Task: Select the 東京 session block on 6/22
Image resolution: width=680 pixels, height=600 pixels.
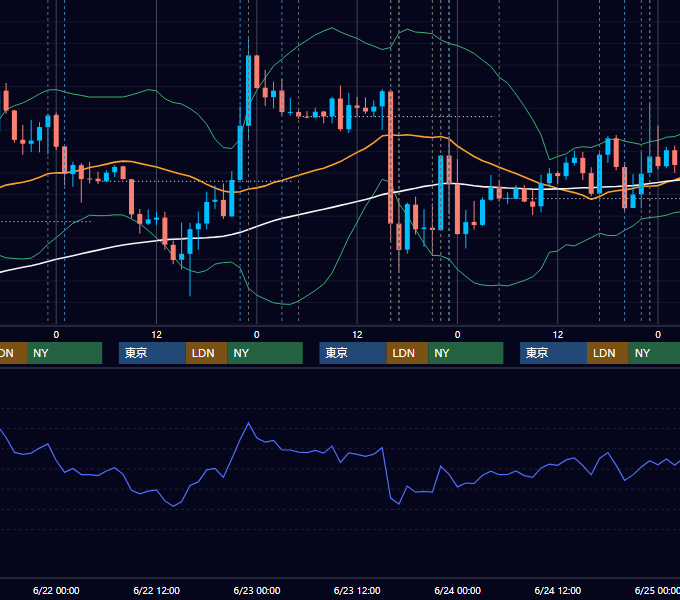Action: [x=152, y=353]
